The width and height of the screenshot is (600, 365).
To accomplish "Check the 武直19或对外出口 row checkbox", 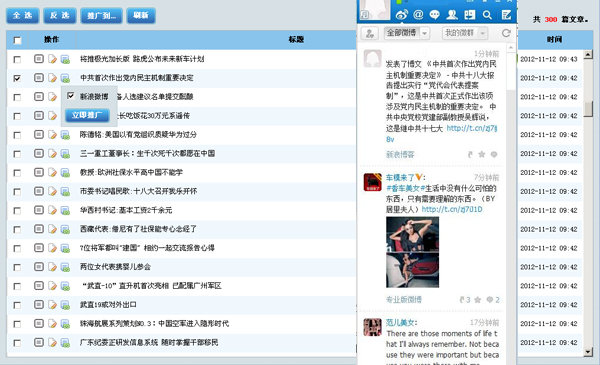I will (x=17, y=305).
